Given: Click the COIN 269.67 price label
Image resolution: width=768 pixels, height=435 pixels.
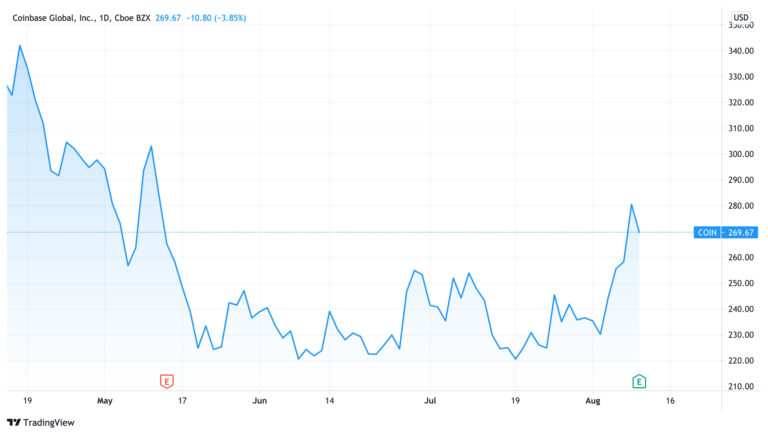Looking at the screenshot, I should 725,232.
